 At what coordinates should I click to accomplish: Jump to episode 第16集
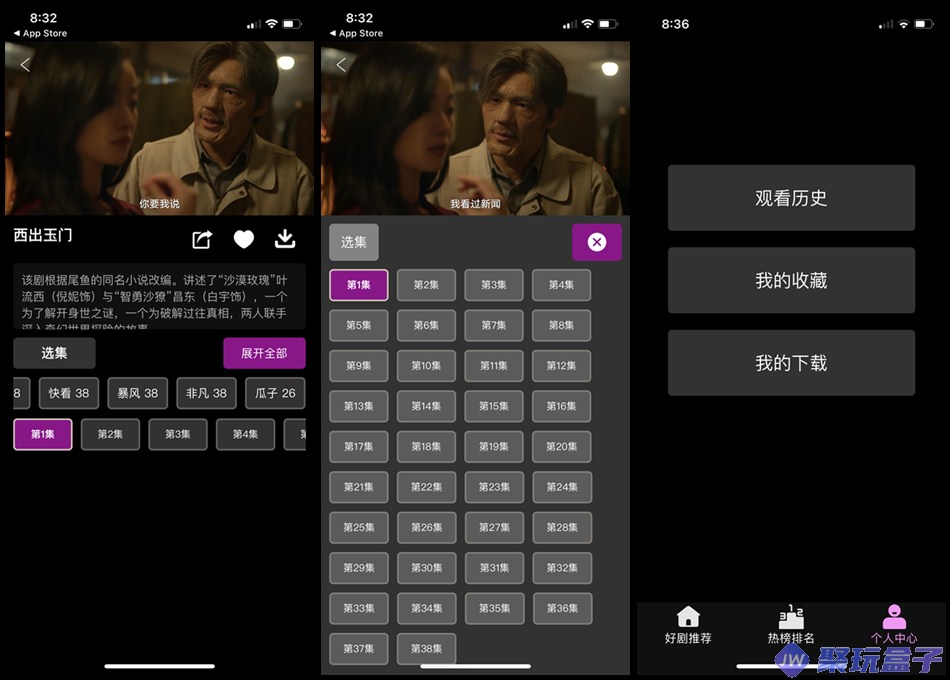(x=562, y=406)
